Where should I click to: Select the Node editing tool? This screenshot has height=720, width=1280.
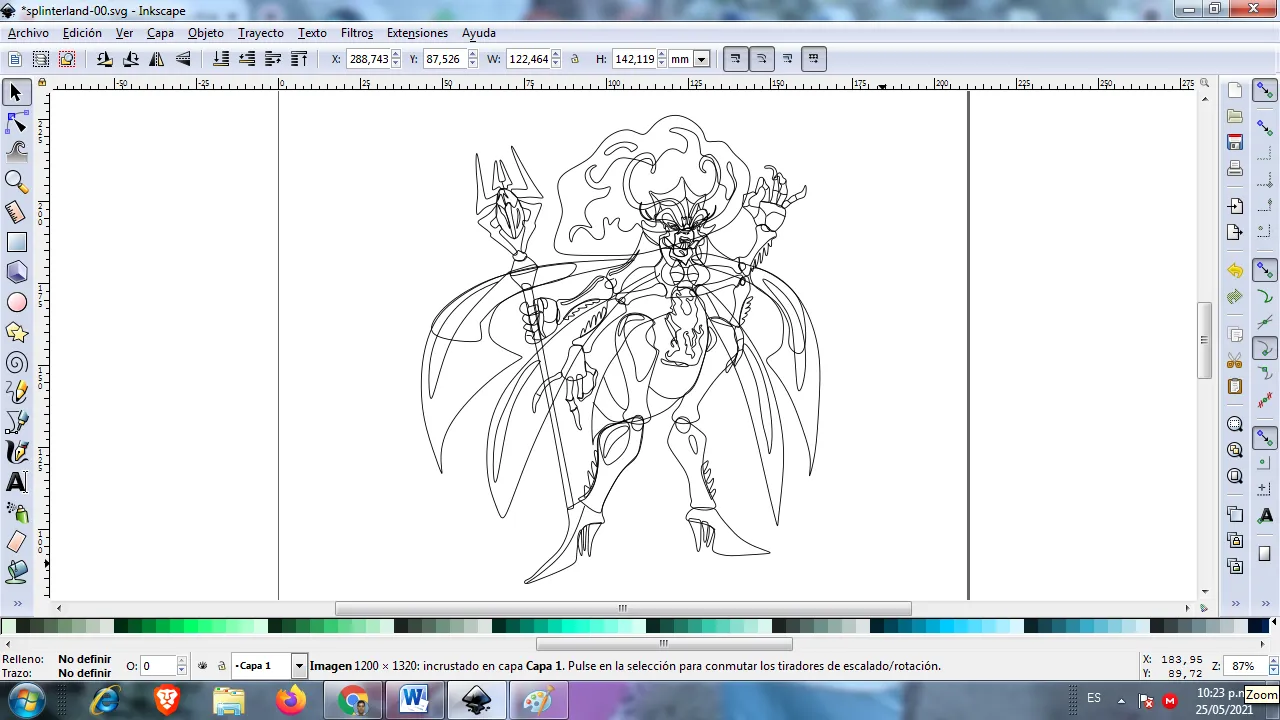[16, 123]
